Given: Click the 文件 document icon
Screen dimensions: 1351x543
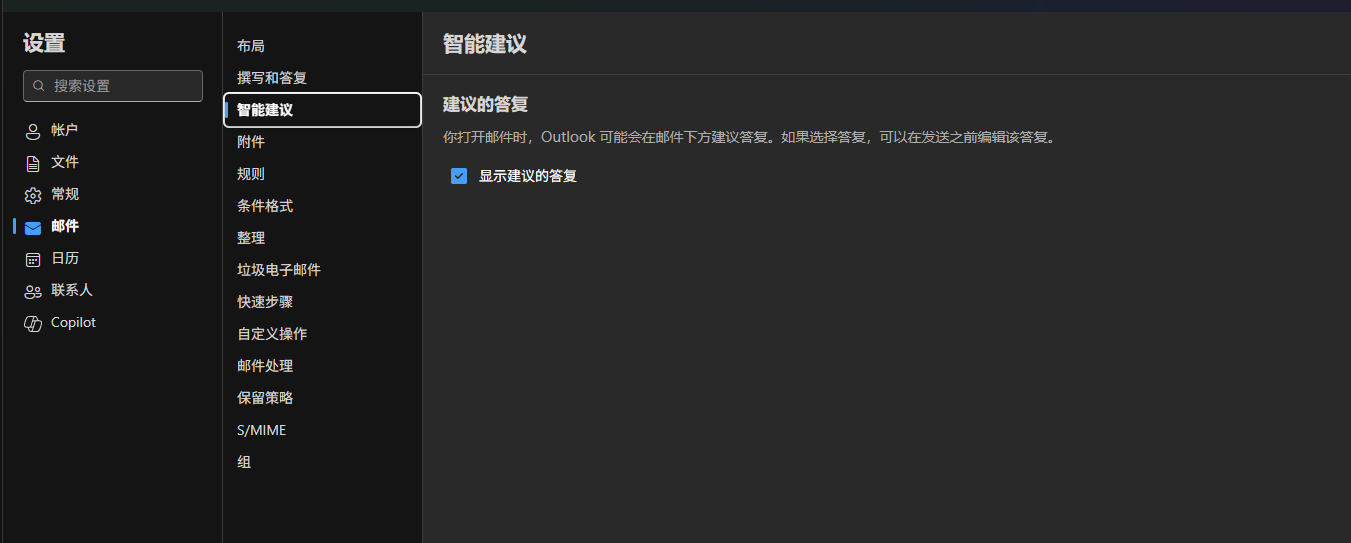Looking at the screenshot, I should (33, 163).
